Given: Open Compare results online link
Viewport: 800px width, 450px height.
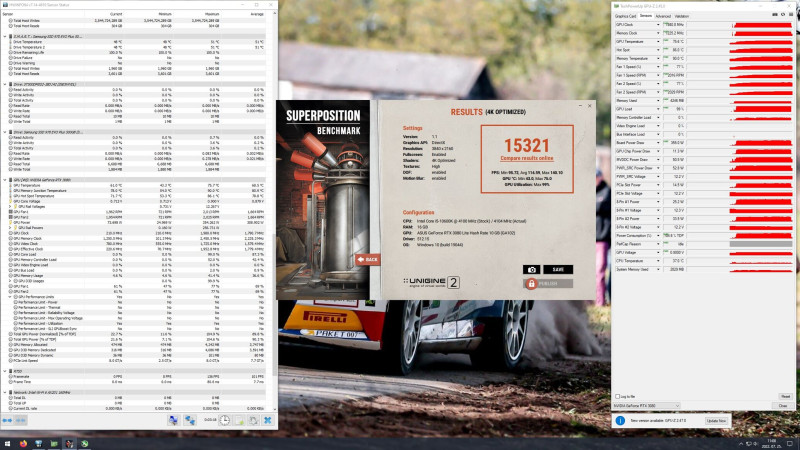Looking at the screenshot, I should [527, 159].
